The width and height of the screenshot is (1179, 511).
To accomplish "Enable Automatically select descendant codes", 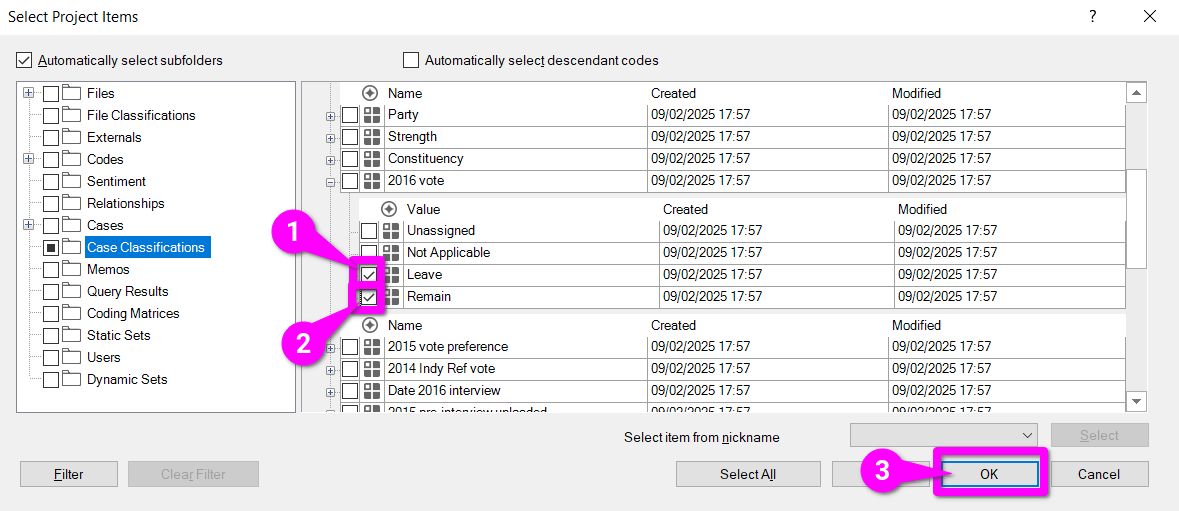I will (x=411, y=60).
